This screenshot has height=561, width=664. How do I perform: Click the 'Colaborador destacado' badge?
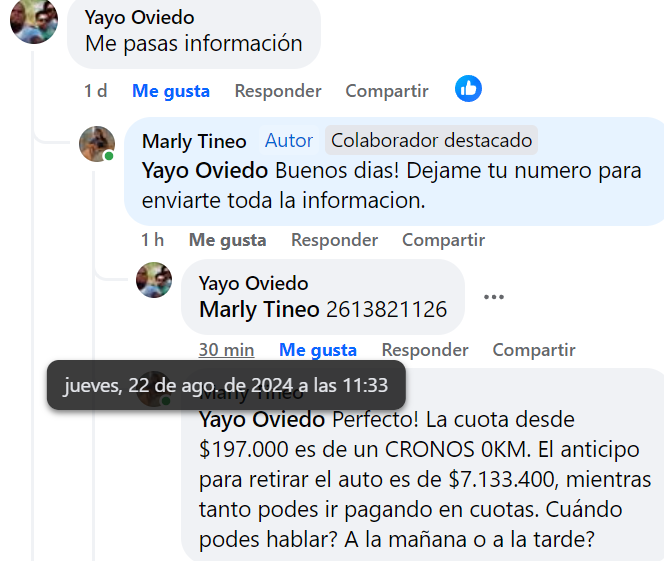coord(431,140)
